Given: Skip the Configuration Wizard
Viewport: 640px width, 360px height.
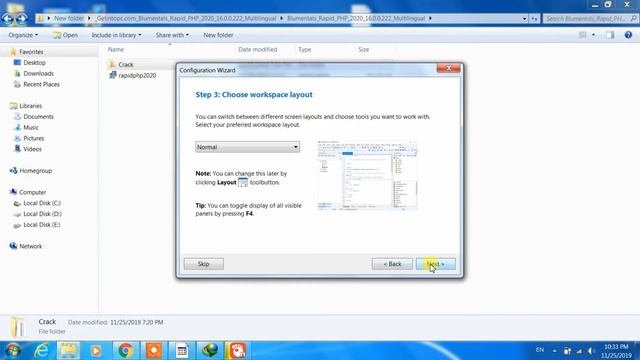Looking at the screenshot, I should (x=204, y=264).
